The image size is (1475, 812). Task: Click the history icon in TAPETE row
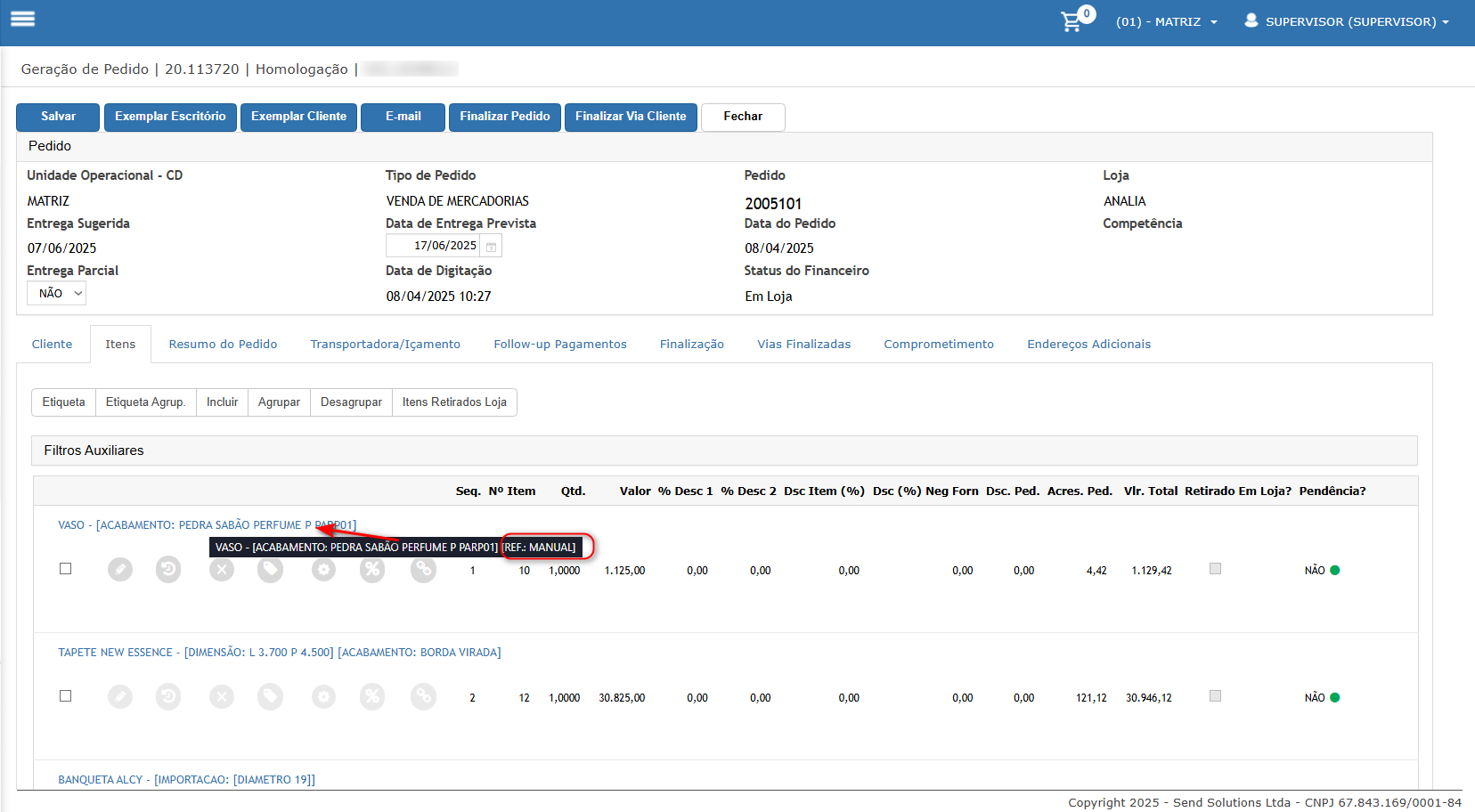168,696
